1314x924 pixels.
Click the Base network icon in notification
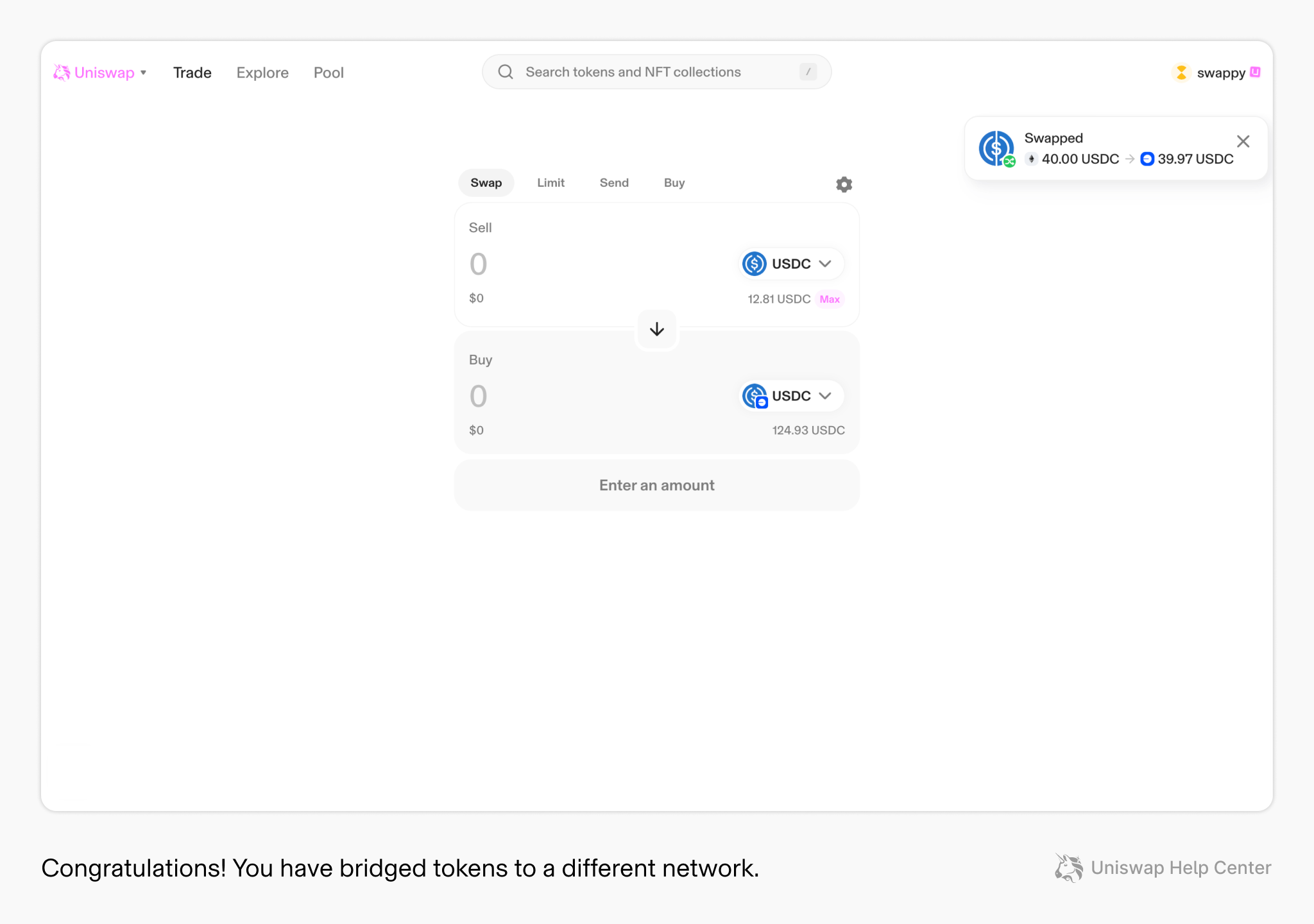pyautogui.click(x=1147, y=159)
